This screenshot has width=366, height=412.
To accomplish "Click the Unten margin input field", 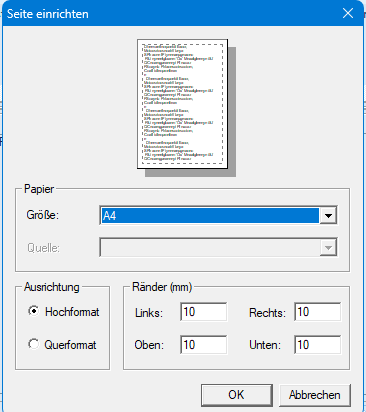I will pyautogui.click(x=317, y=345).
